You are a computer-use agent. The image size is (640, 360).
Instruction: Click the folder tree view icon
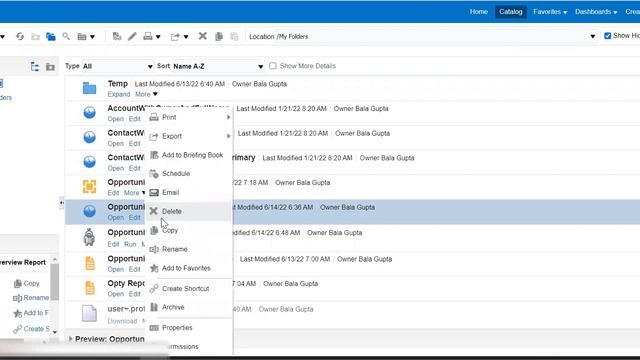[x=35, y=67]
